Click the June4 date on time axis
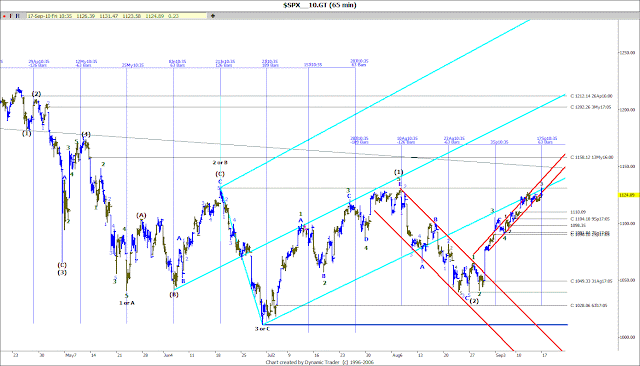This screenshot has height=366, width=640. [168, 355]
